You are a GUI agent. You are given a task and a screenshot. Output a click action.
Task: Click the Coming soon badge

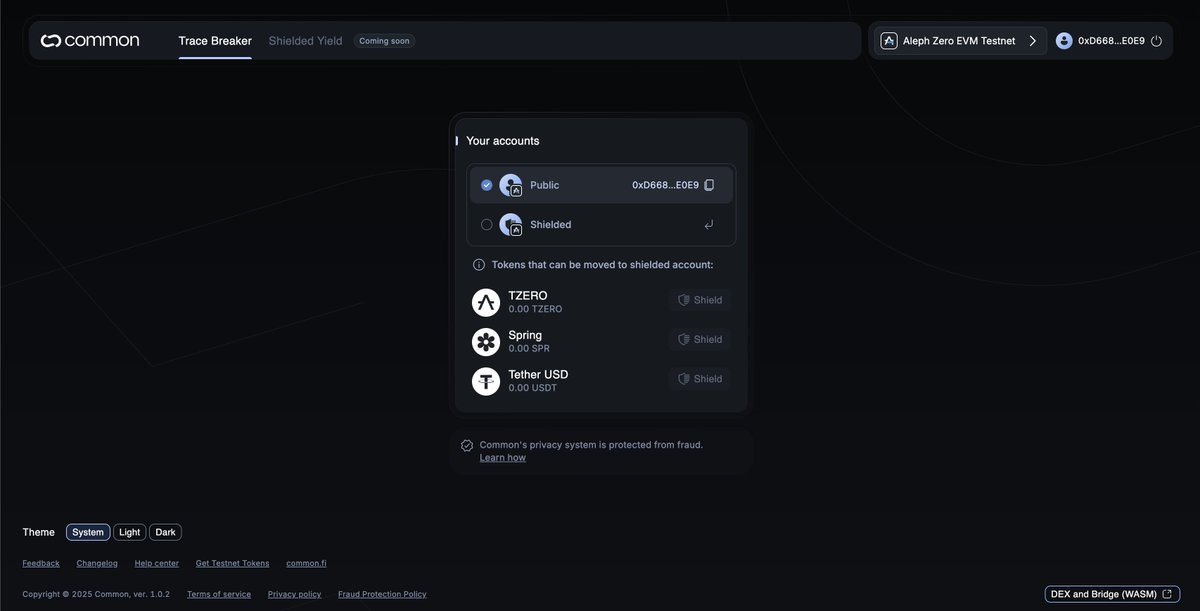(384, 41)
